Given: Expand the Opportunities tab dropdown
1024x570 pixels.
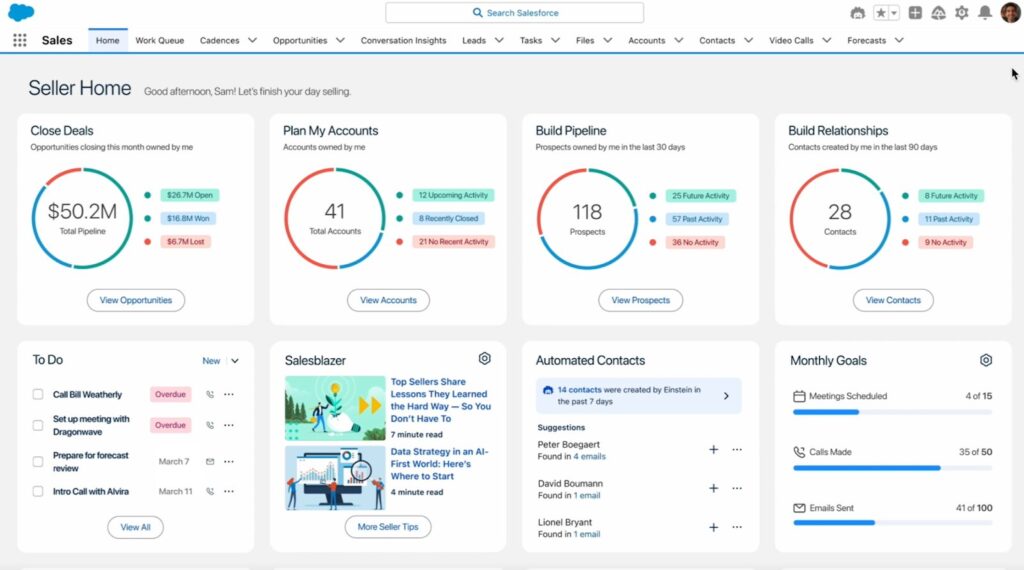Looking at the screenshot, I should [340, 40].
